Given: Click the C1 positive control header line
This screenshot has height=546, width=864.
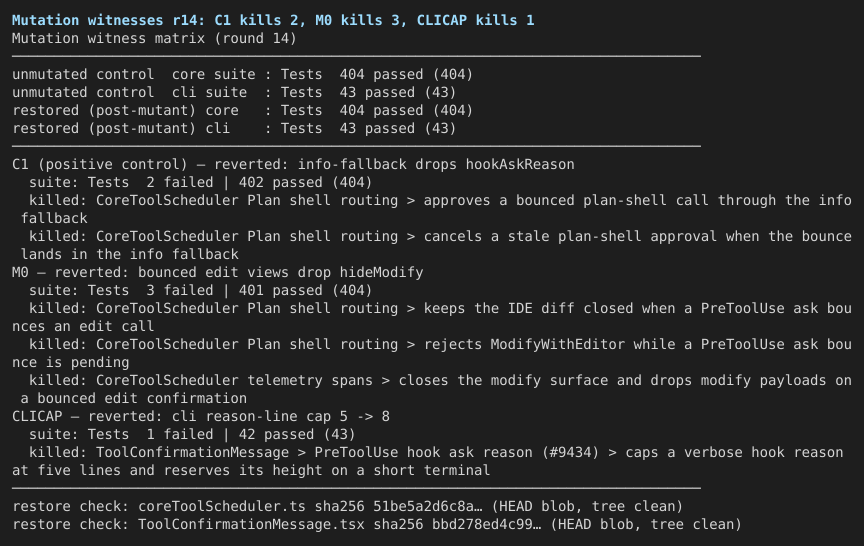Looking at the screenshot, I should pyautogui.click(x=293, y=164).
